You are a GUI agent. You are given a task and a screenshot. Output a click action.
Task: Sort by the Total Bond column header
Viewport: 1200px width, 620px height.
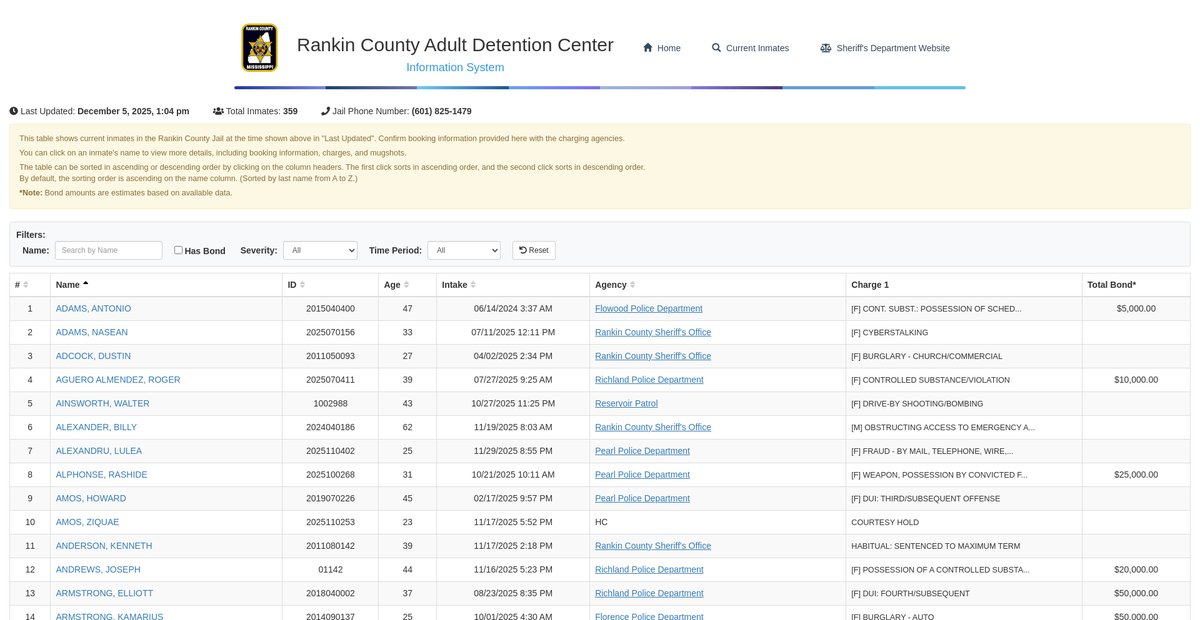pyautogui.click(x=1136, y=285)
